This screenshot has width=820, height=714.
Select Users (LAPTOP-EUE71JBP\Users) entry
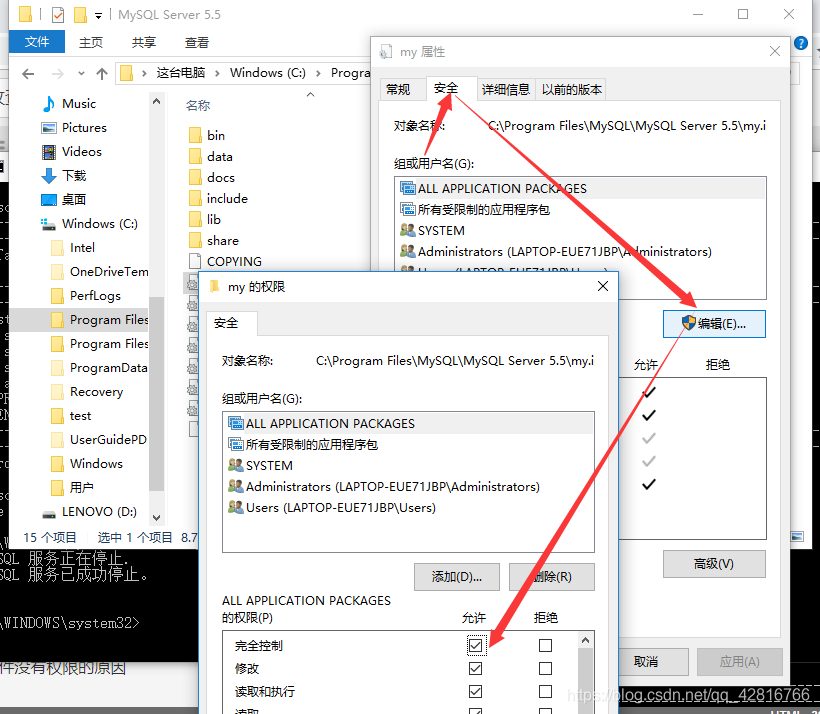point(408,507)
